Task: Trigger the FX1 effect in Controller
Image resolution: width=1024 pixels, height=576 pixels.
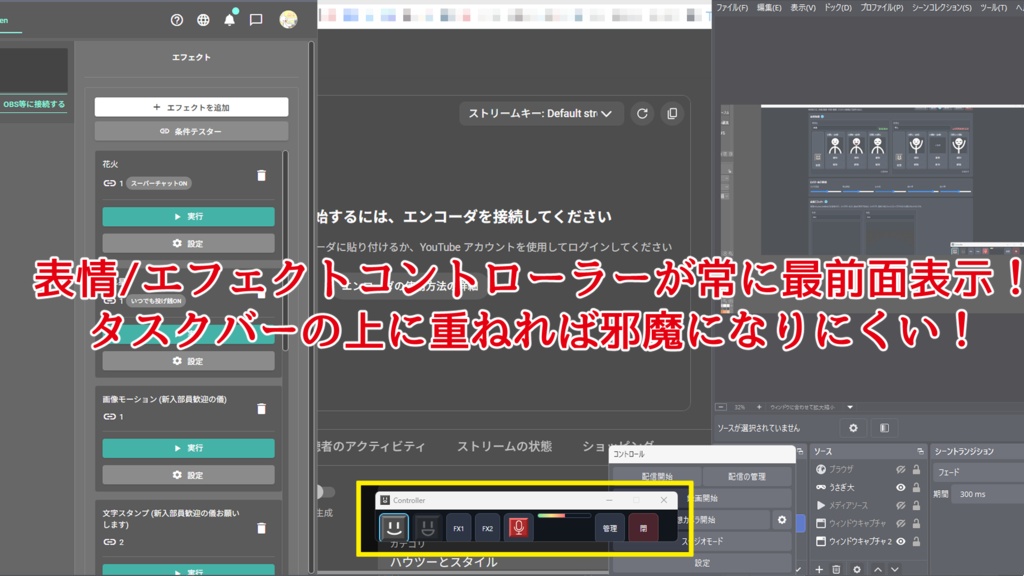Action: click(x=458, y=528)
